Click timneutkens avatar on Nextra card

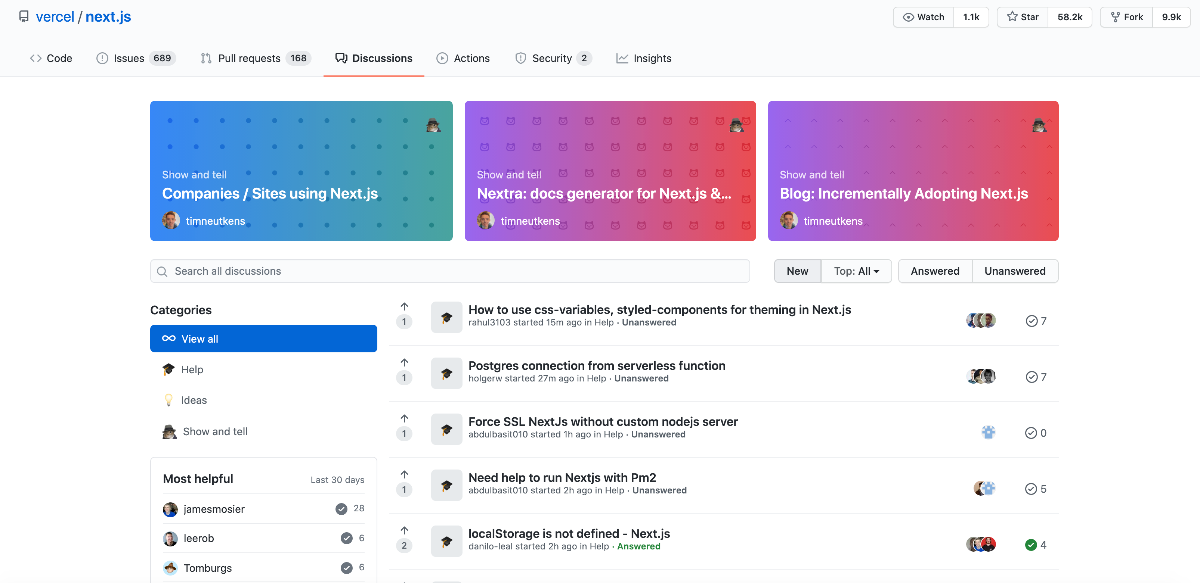(x=486, y=221)
